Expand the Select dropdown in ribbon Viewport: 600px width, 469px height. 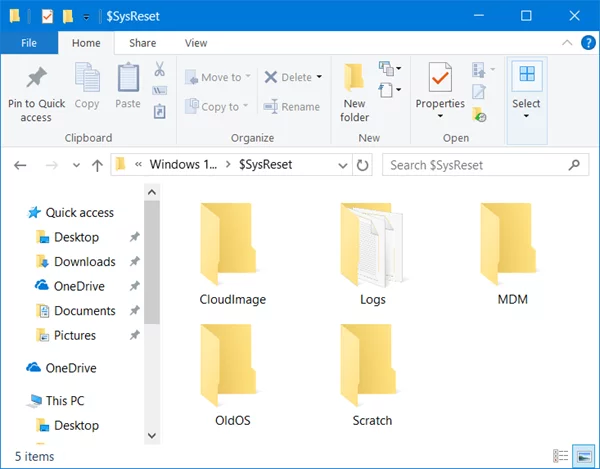click(526, 117)
